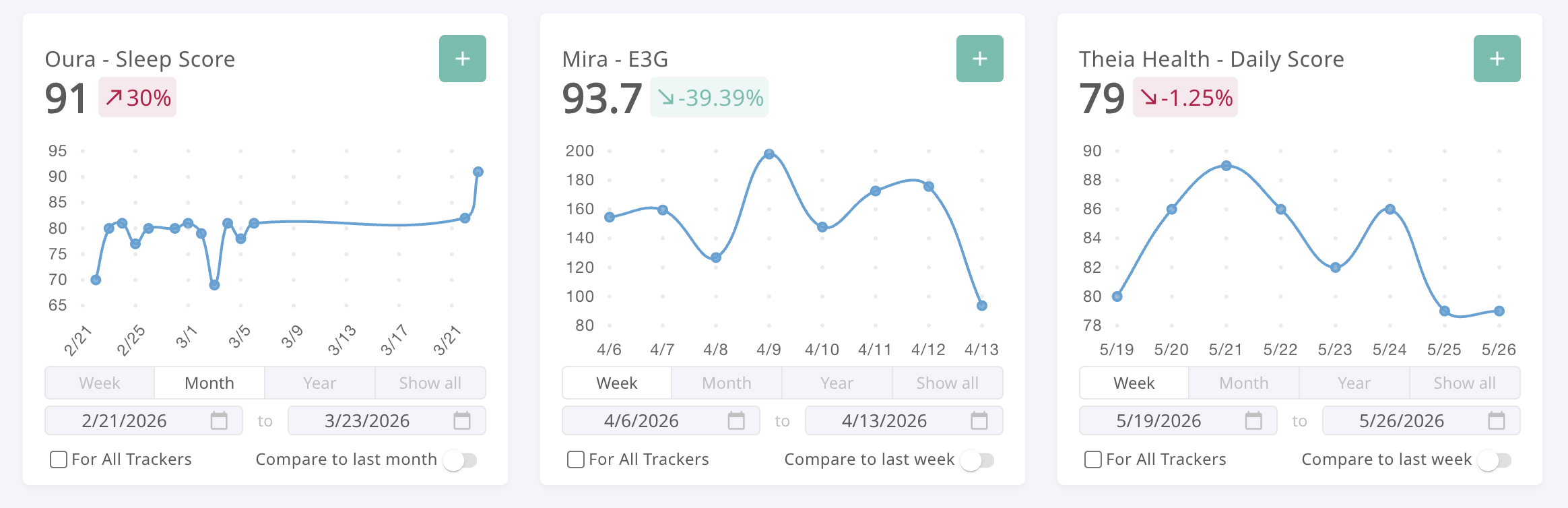
Task: Select Month tab on Theia Health card
Action: click(x=1244, y=383)
